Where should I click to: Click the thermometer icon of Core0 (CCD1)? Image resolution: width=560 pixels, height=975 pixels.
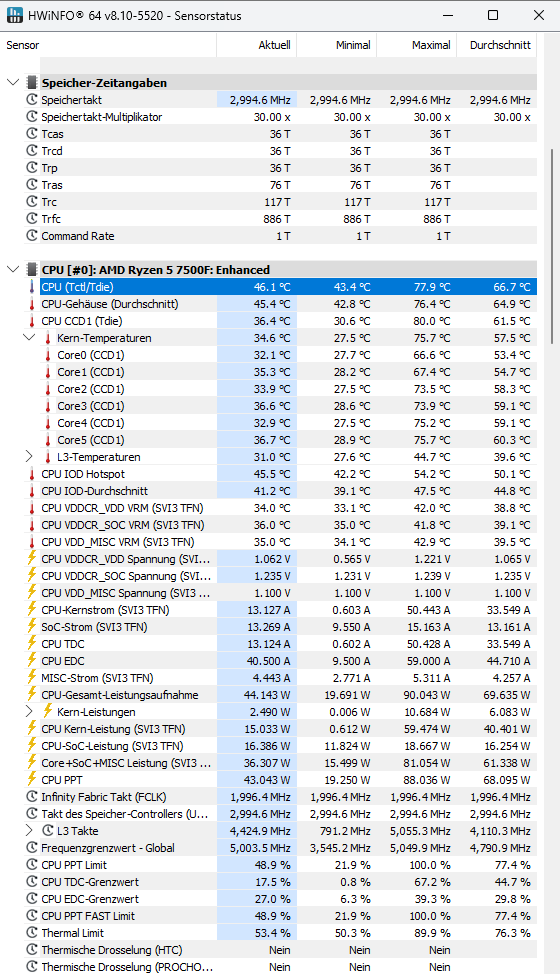pyautogui.click(x=48, y=355)
